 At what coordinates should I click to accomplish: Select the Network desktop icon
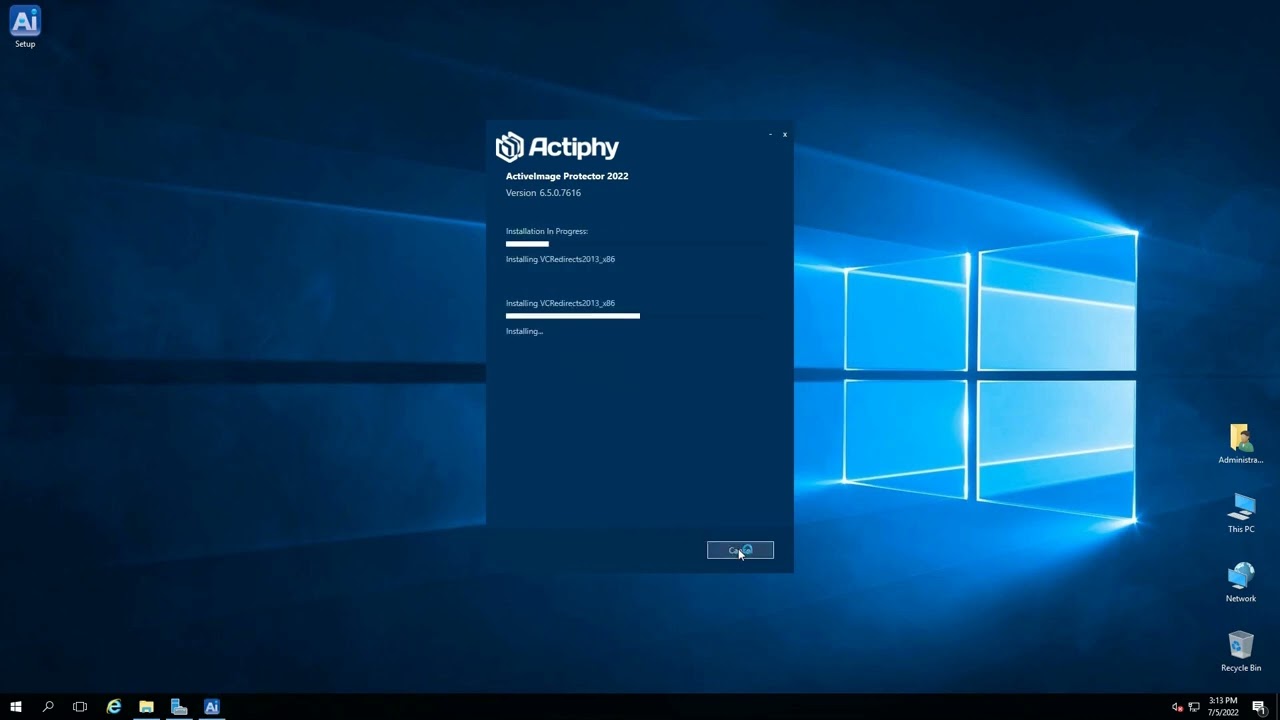click(x=1241, y=582)
